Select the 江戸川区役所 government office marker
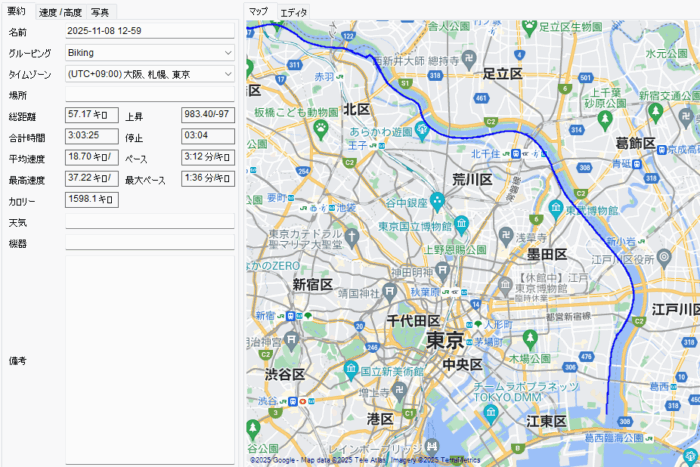The width and height of the screenshot is (700, 467). coord(663,257)
